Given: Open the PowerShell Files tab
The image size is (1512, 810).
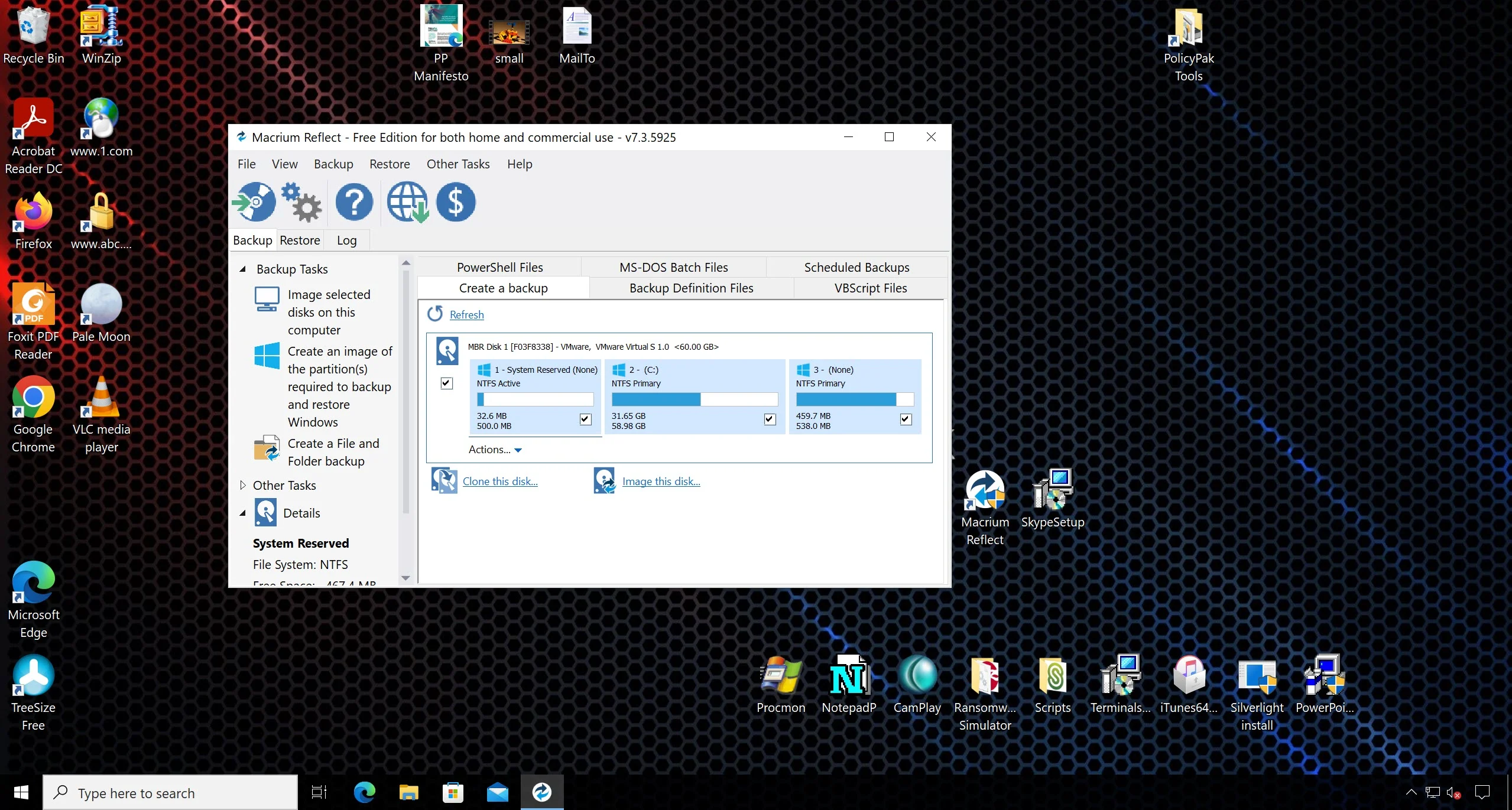Looking at the screenshot, I should (x=499, y=267).
